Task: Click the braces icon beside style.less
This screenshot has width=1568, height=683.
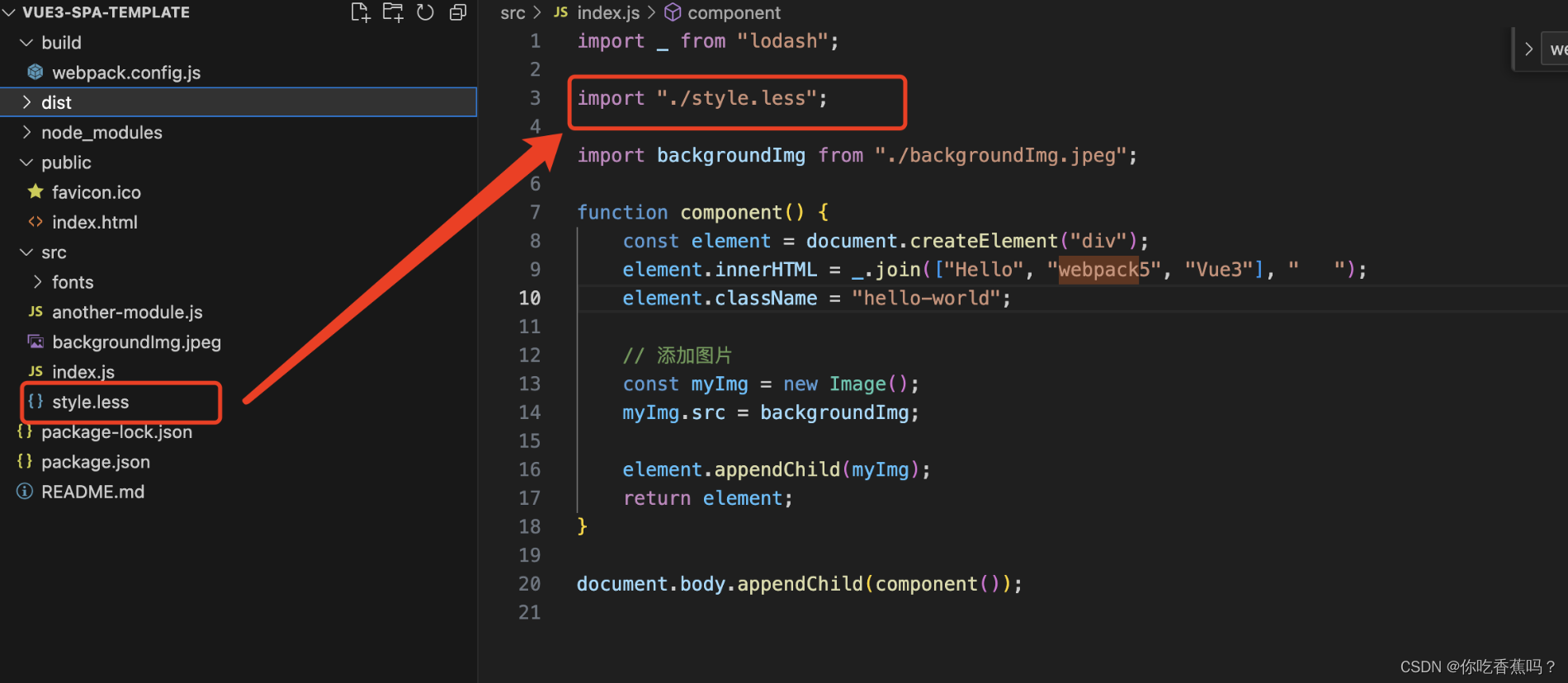Action: (x=35, y=402)
